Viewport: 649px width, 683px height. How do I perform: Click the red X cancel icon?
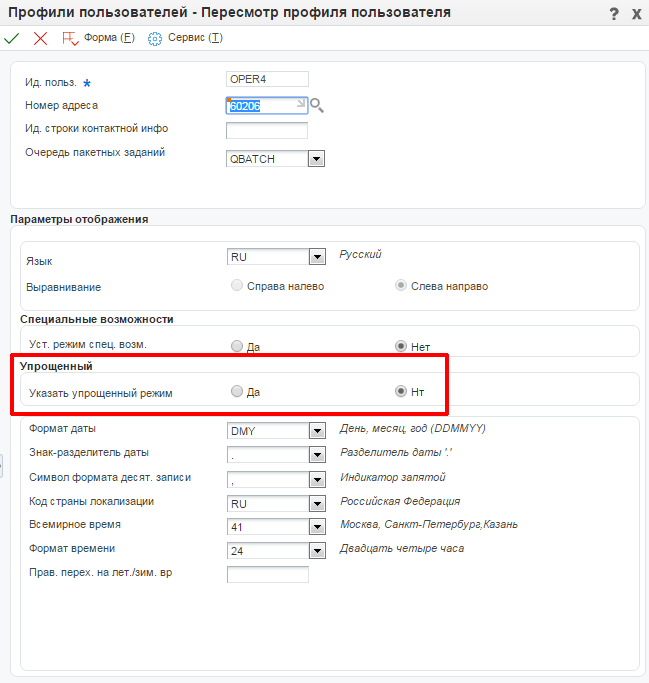tap(40, 38)
